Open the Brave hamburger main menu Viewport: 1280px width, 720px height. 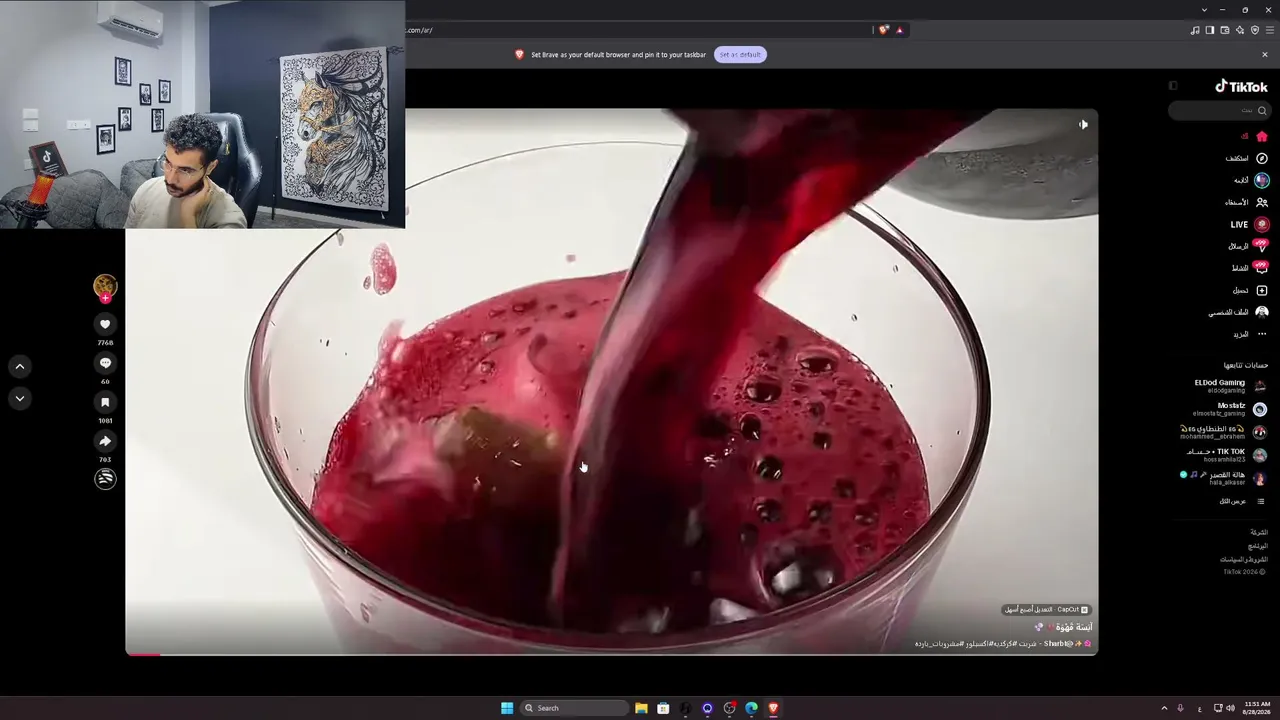(1270, 30)
